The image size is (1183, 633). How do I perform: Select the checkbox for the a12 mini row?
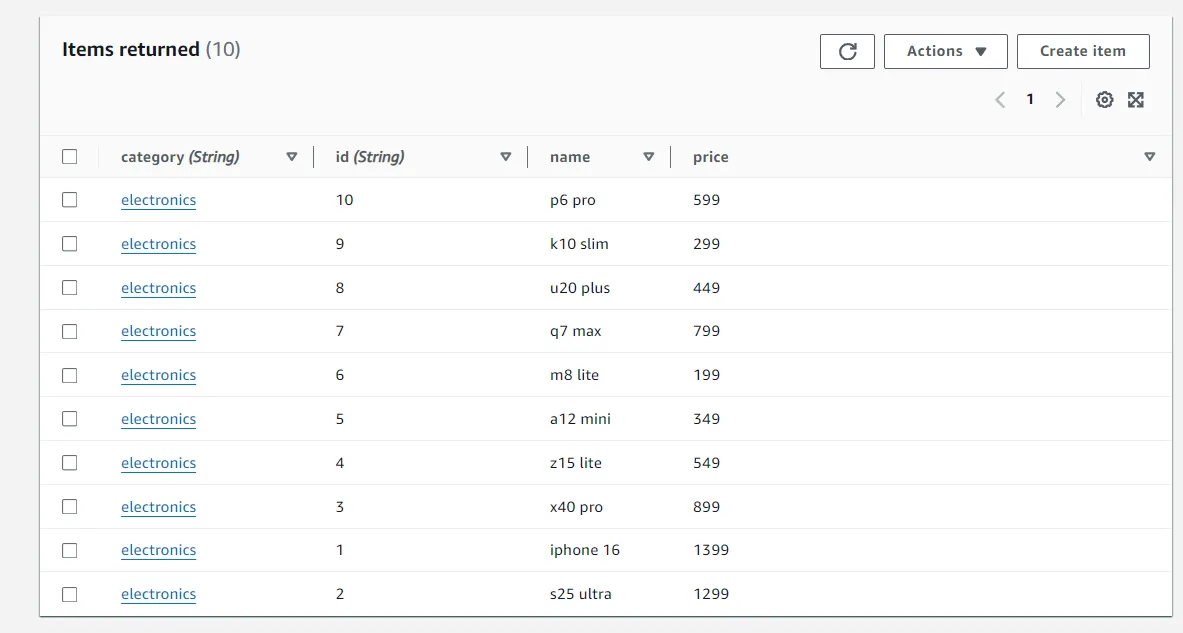(69, 418)
